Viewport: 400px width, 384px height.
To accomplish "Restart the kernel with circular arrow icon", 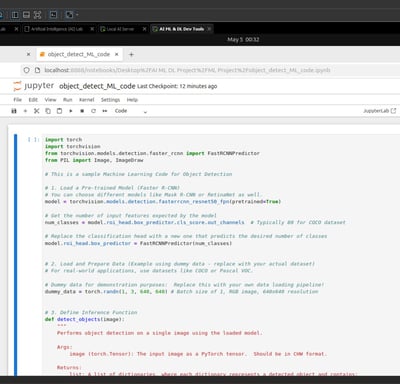I will point(93,111).
